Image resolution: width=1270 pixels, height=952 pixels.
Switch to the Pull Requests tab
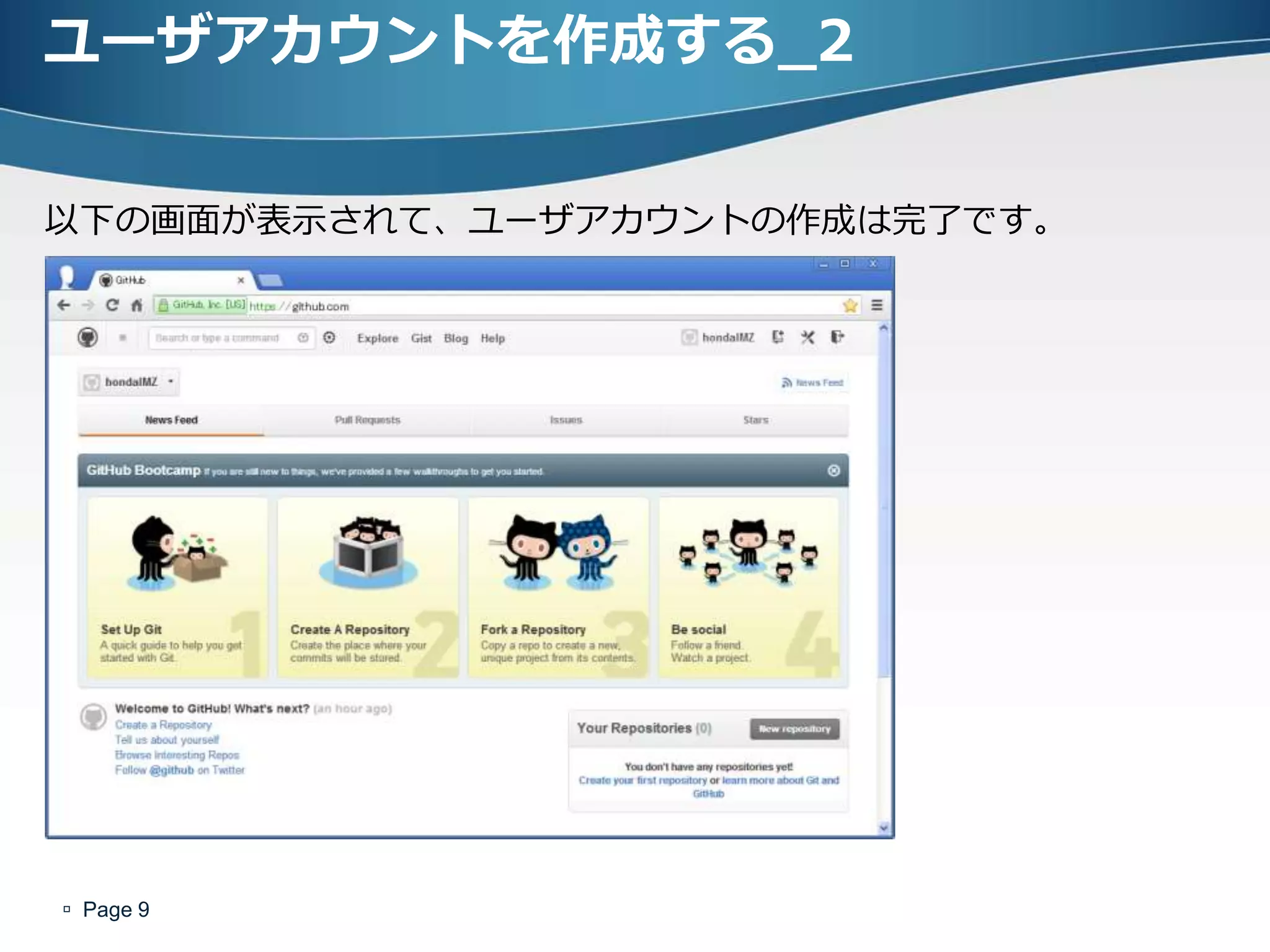368,420
